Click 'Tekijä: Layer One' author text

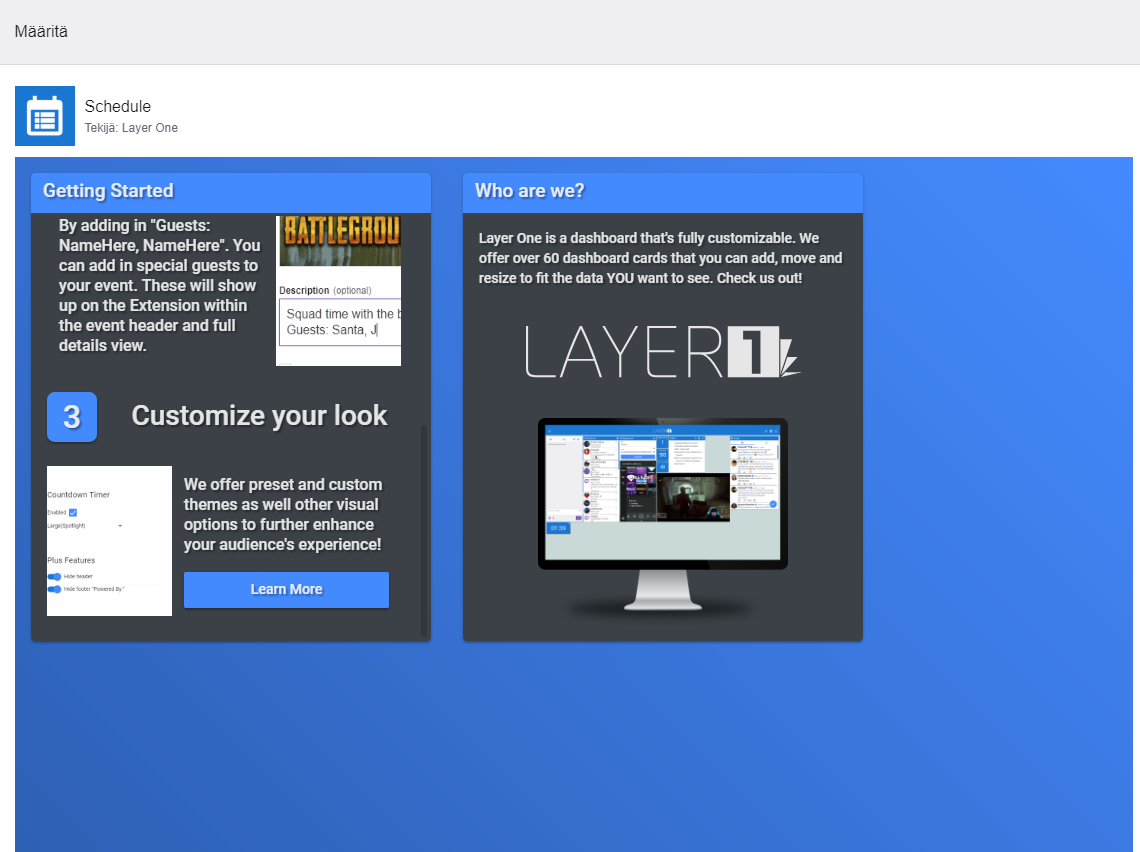pyautogui.click(x=131, y=128)
